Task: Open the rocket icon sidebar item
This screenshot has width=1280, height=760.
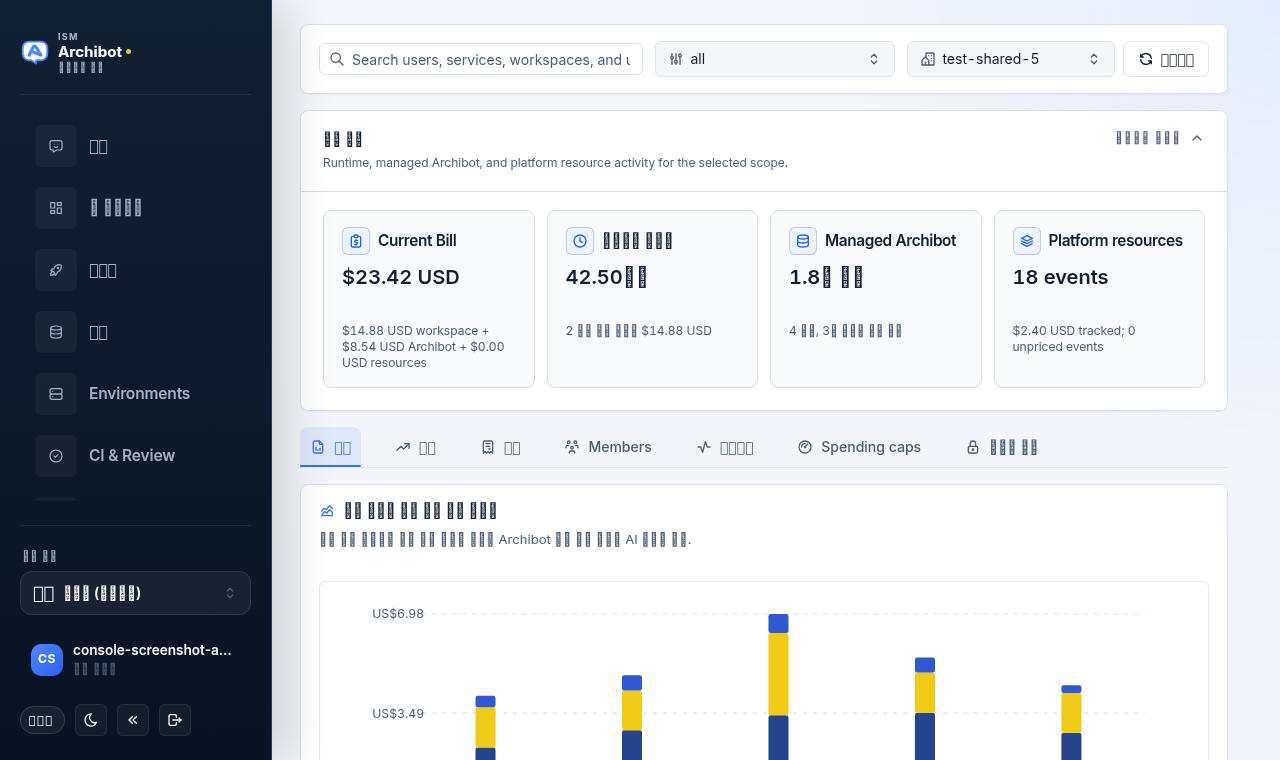Action: point(56,270)
